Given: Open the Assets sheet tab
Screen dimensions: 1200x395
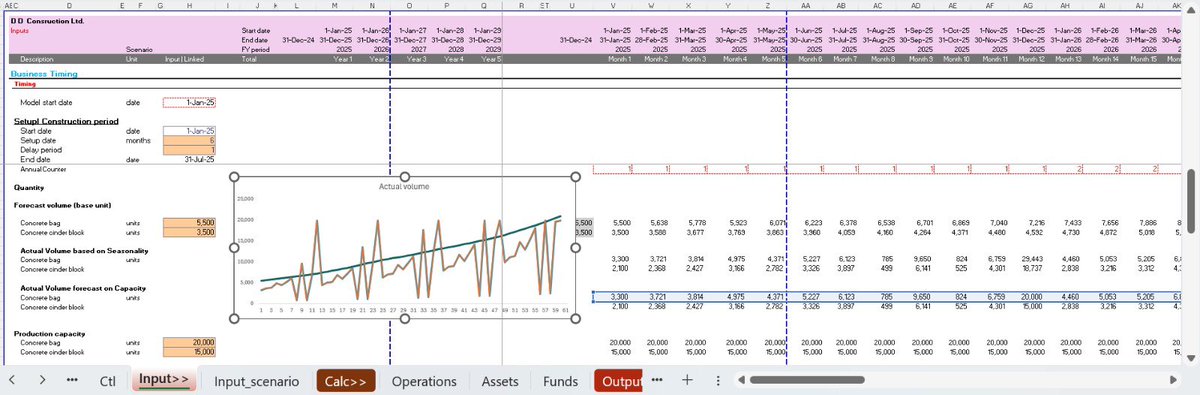Looking at the screenshot, I should [500, 381].
